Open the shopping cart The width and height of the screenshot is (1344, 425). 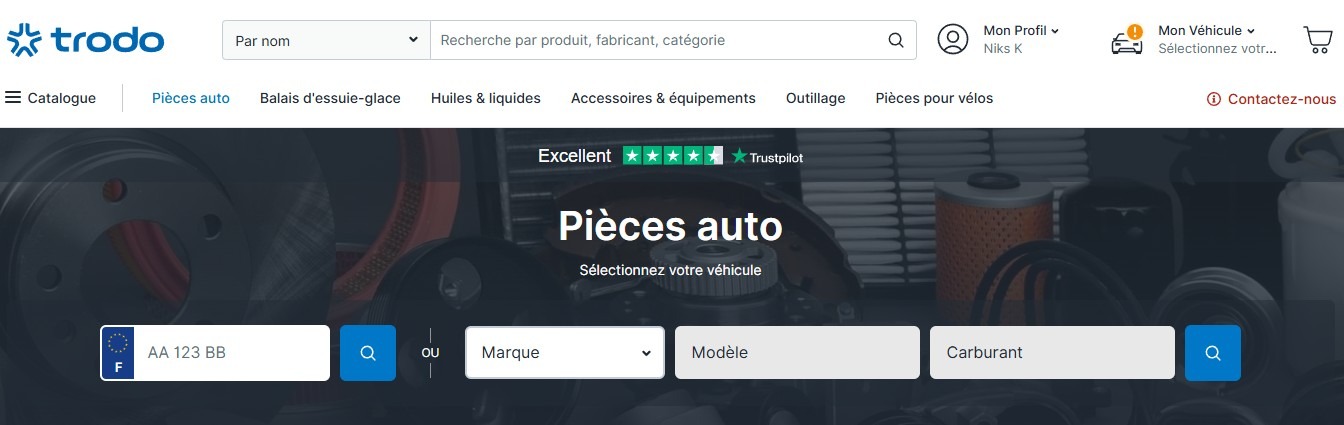pos(1318,40)
